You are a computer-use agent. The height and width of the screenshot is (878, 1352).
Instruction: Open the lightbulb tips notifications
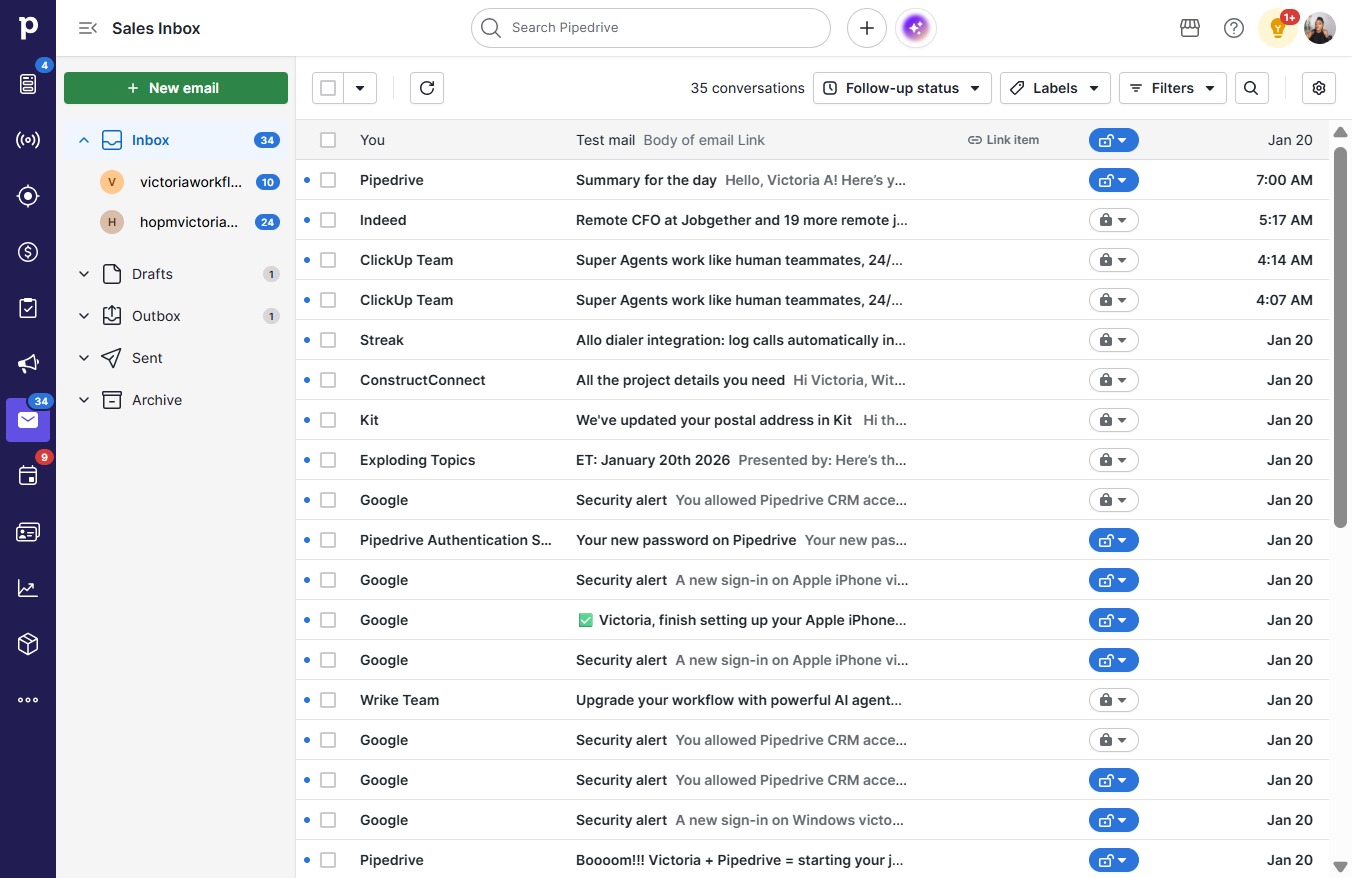coord(1277,28)
